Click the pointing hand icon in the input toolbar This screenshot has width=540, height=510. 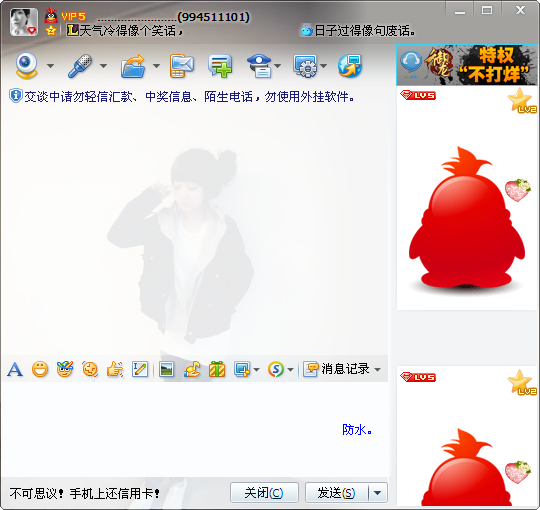(x=115, y=369)
